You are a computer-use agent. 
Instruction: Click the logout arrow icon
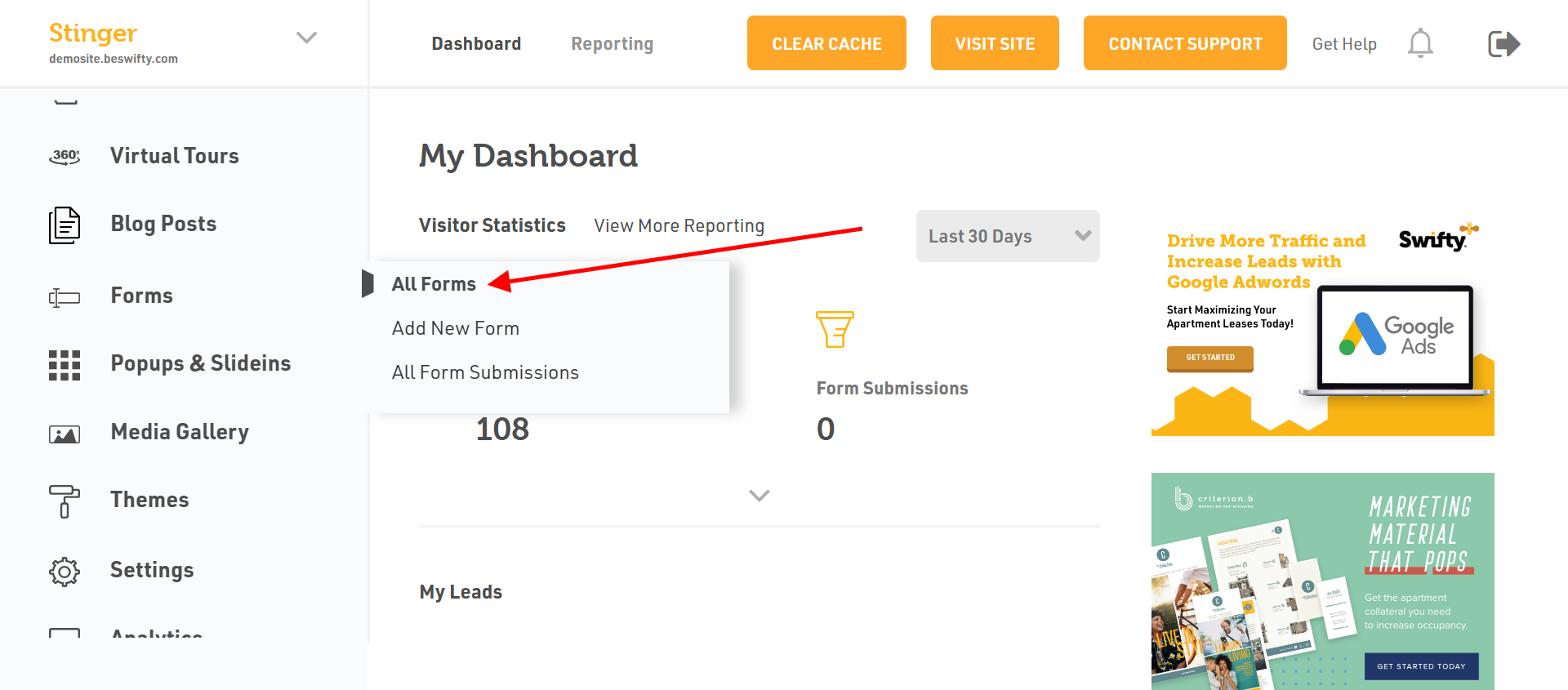click(x=1503, y=43)
